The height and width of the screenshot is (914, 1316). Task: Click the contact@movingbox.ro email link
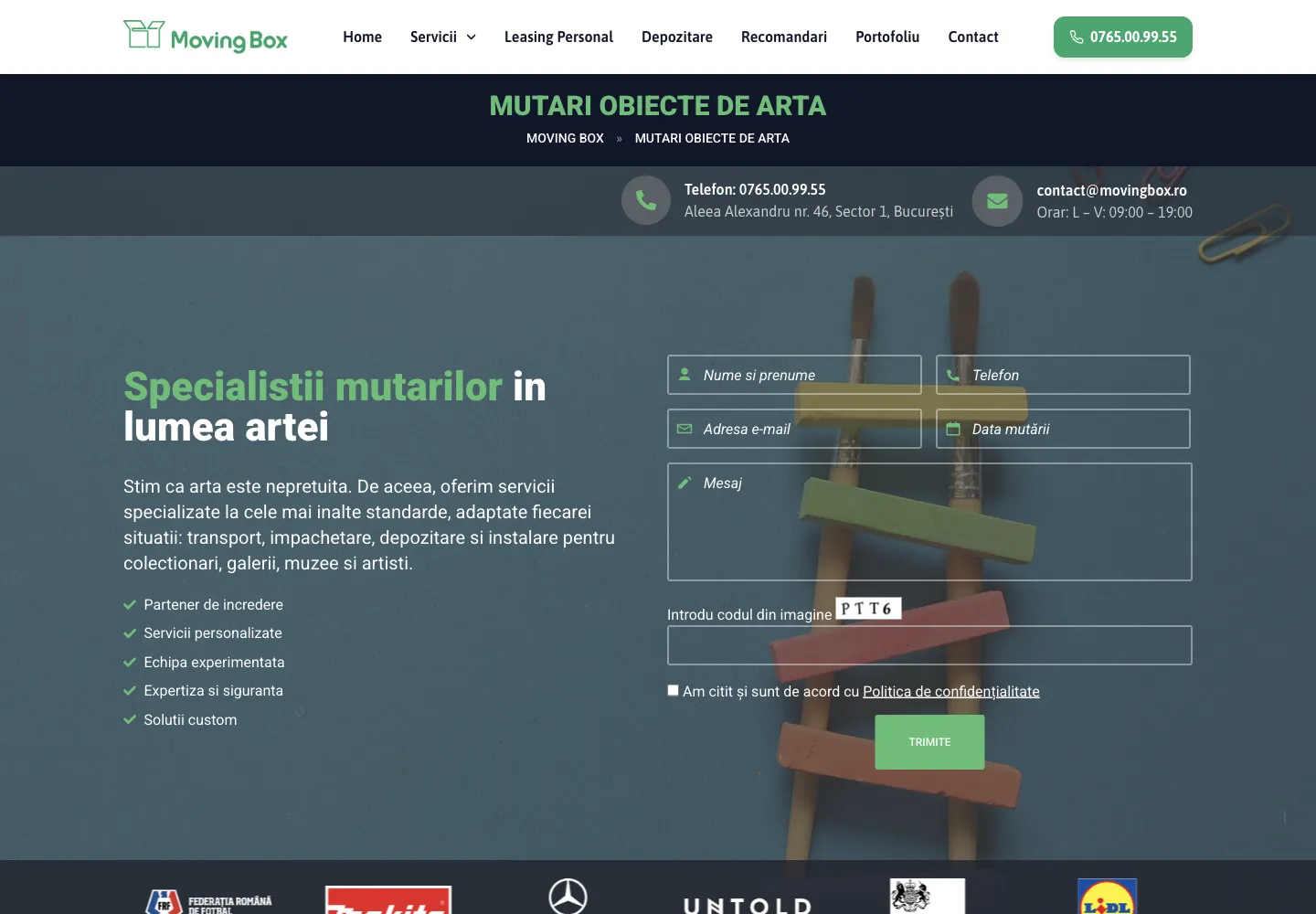[1111, 190]
